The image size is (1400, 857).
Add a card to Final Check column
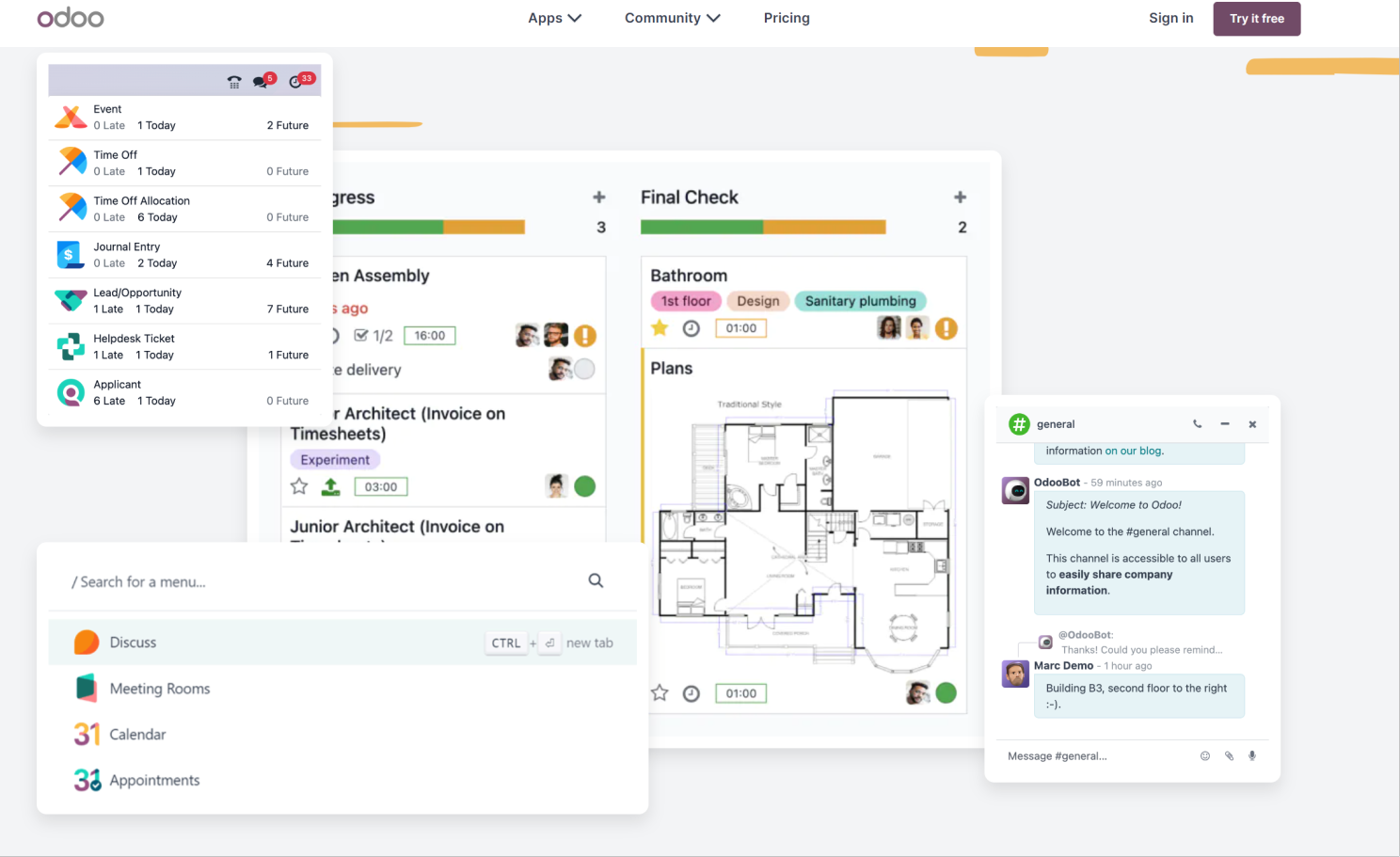(x=960, y=198)
